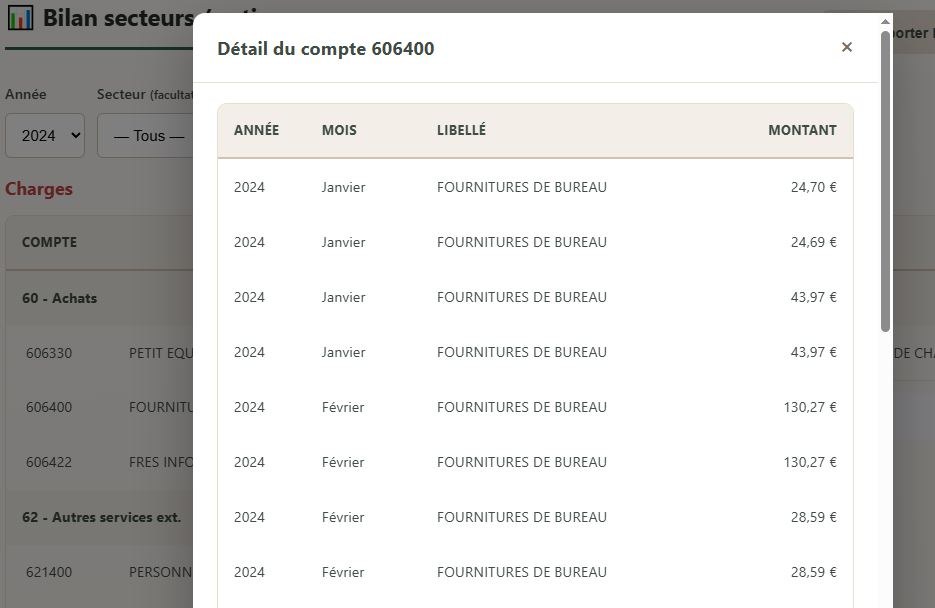Close the account 606400 detail dialog
This screenshot has height=608, width=935.
(x=847, y=47)
